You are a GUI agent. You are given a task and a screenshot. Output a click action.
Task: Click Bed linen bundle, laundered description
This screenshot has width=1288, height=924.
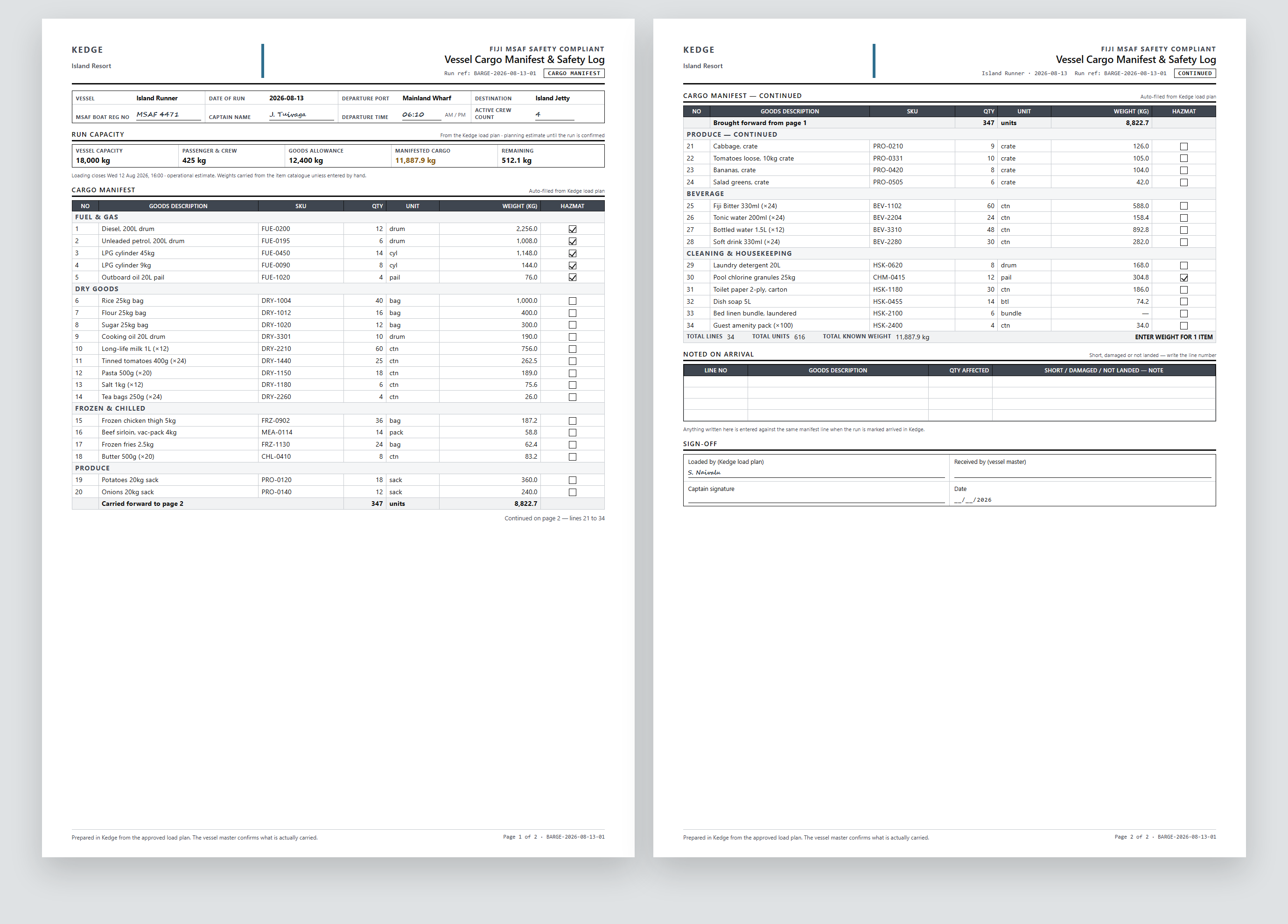tap(754, 314)
